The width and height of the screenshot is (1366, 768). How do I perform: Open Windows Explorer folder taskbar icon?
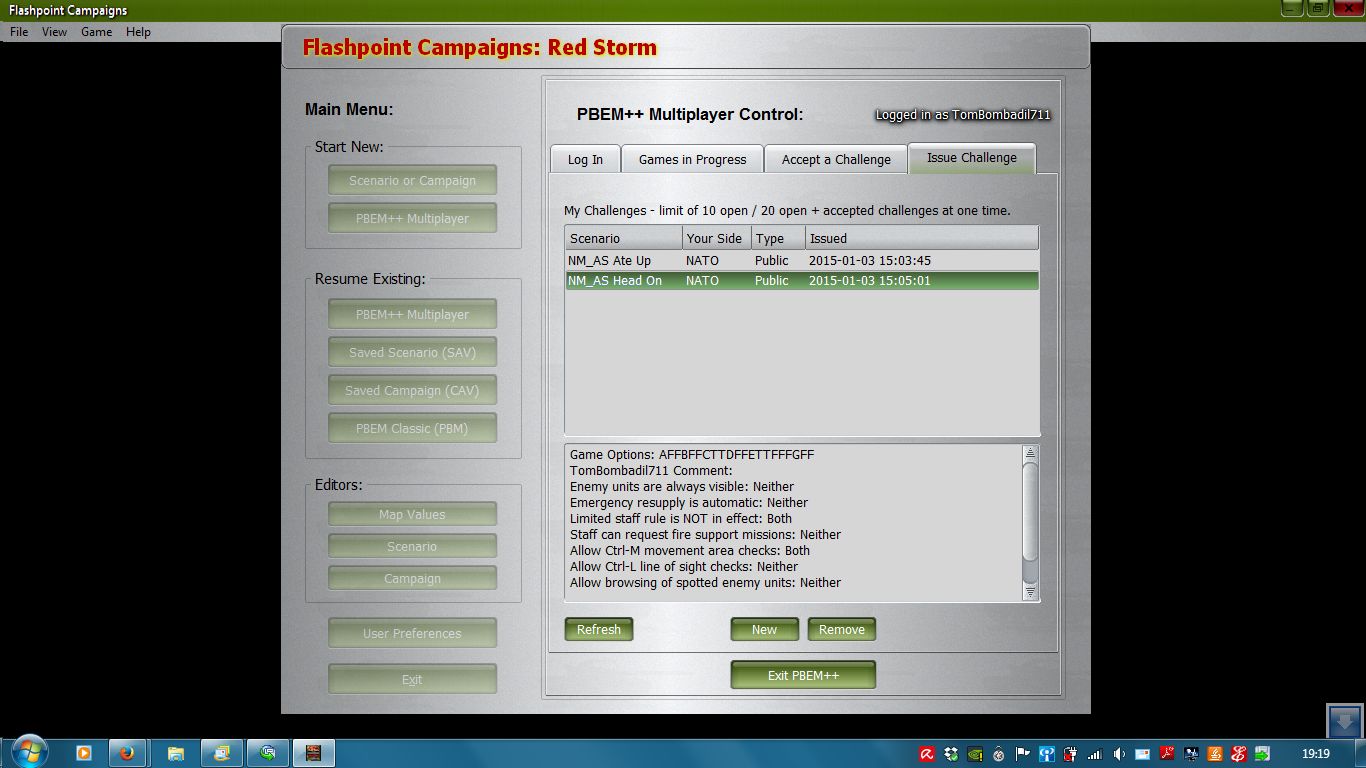pos(175,753)
